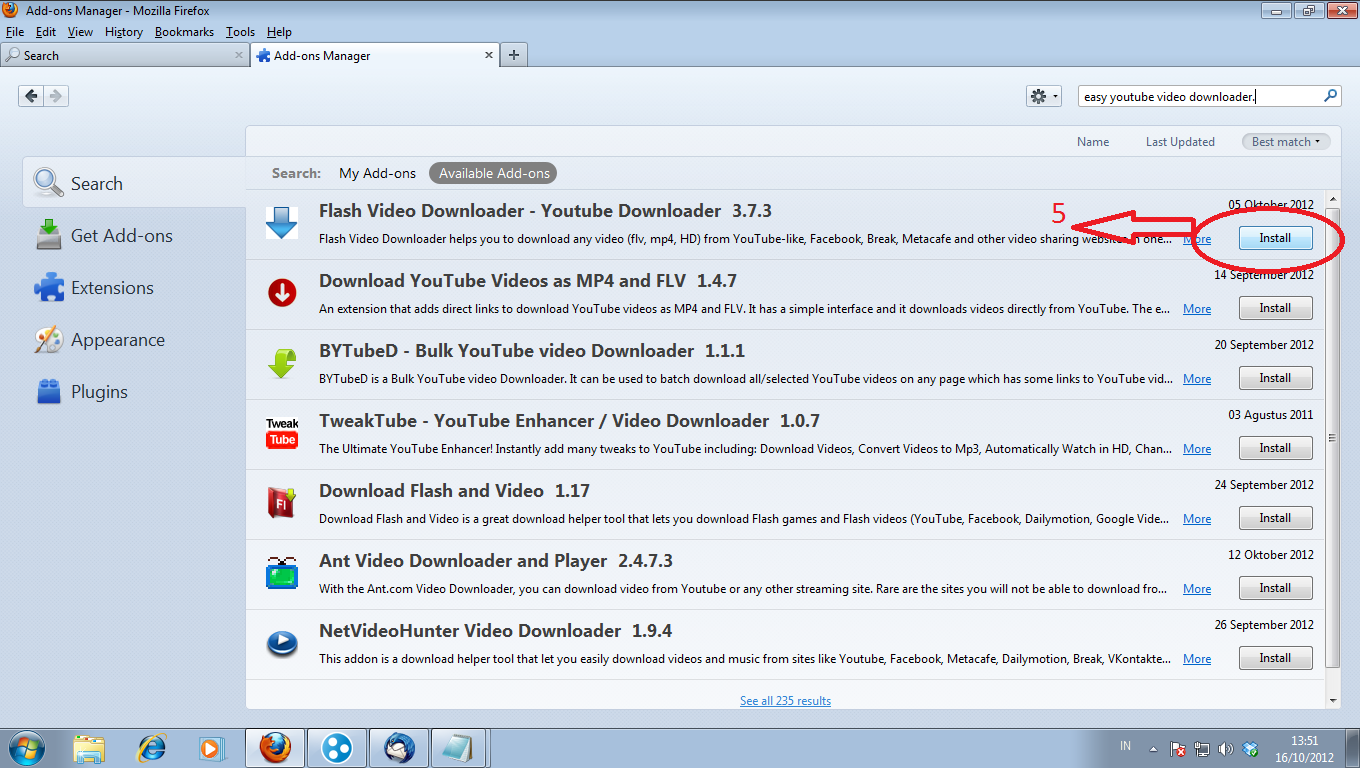This screenshot has height=768, width=1360.
Task: Open the Windows Start menu
Action: click(x=26, y=748)
